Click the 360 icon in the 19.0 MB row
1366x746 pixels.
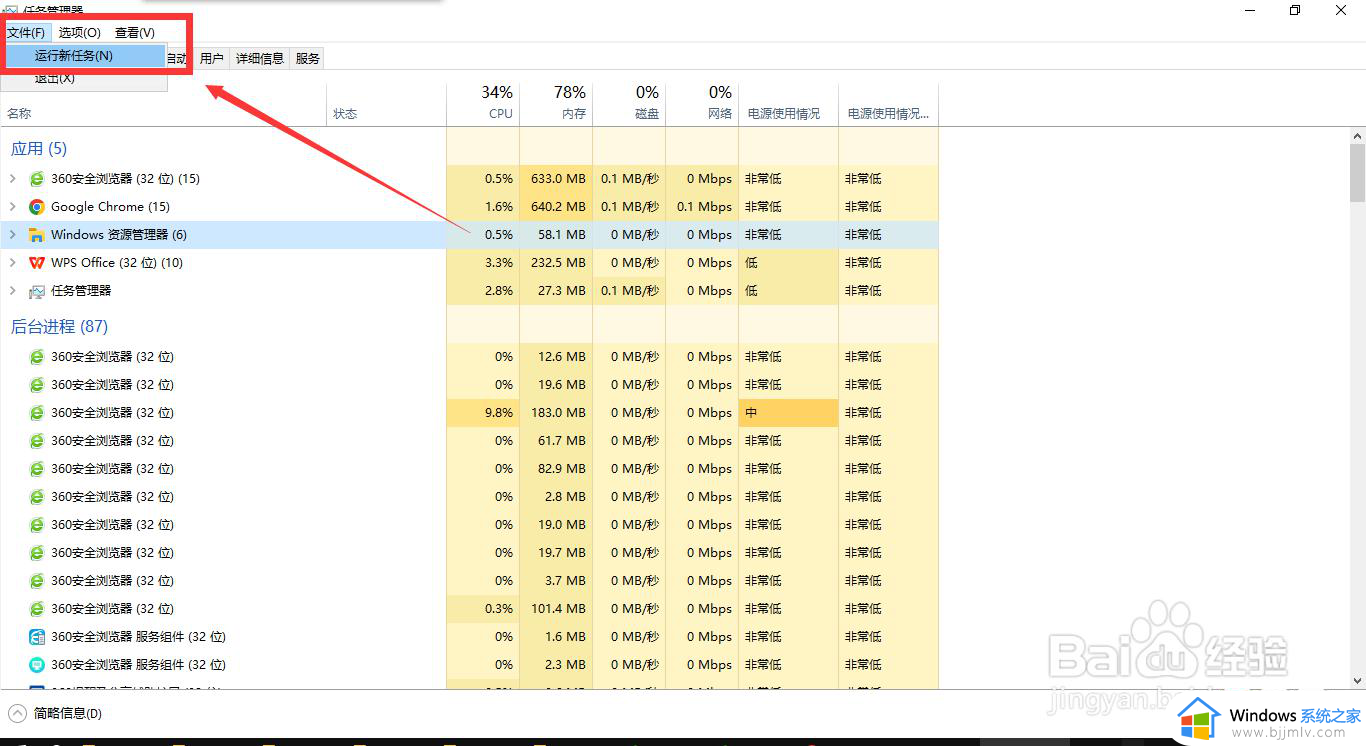click(37, 525)
